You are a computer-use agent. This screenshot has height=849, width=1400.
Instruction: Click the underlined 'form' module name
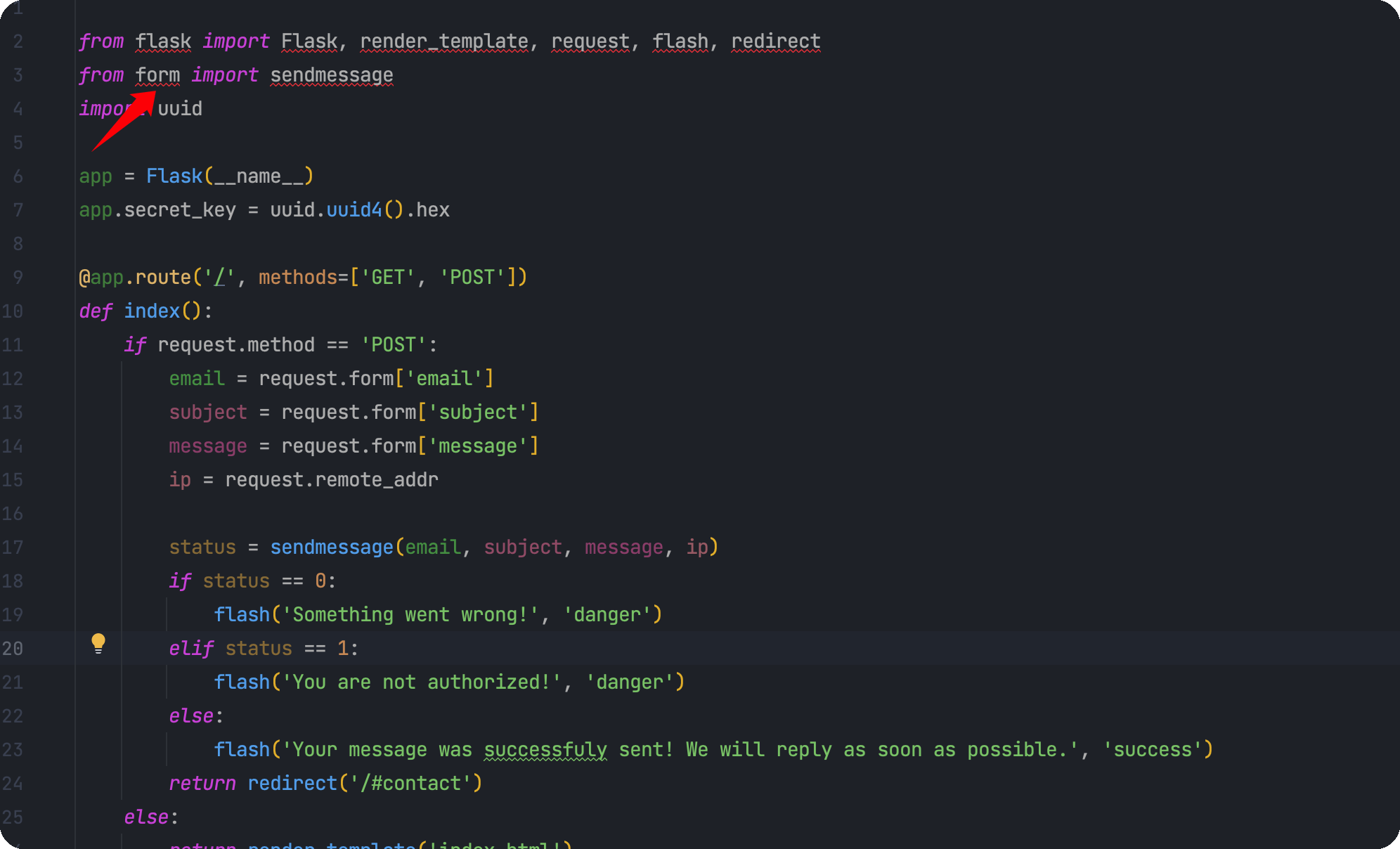(157, 75)
